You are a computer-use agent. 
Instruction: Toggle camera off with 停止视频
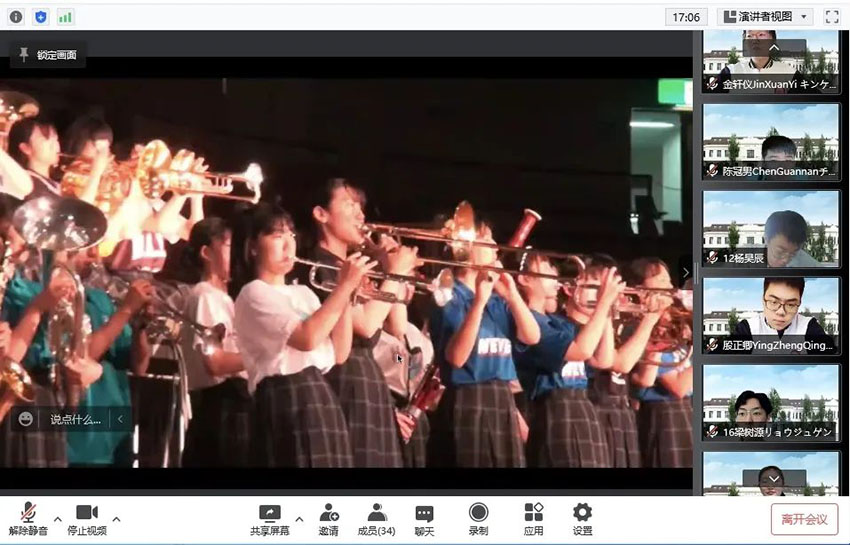pos(86,519)
